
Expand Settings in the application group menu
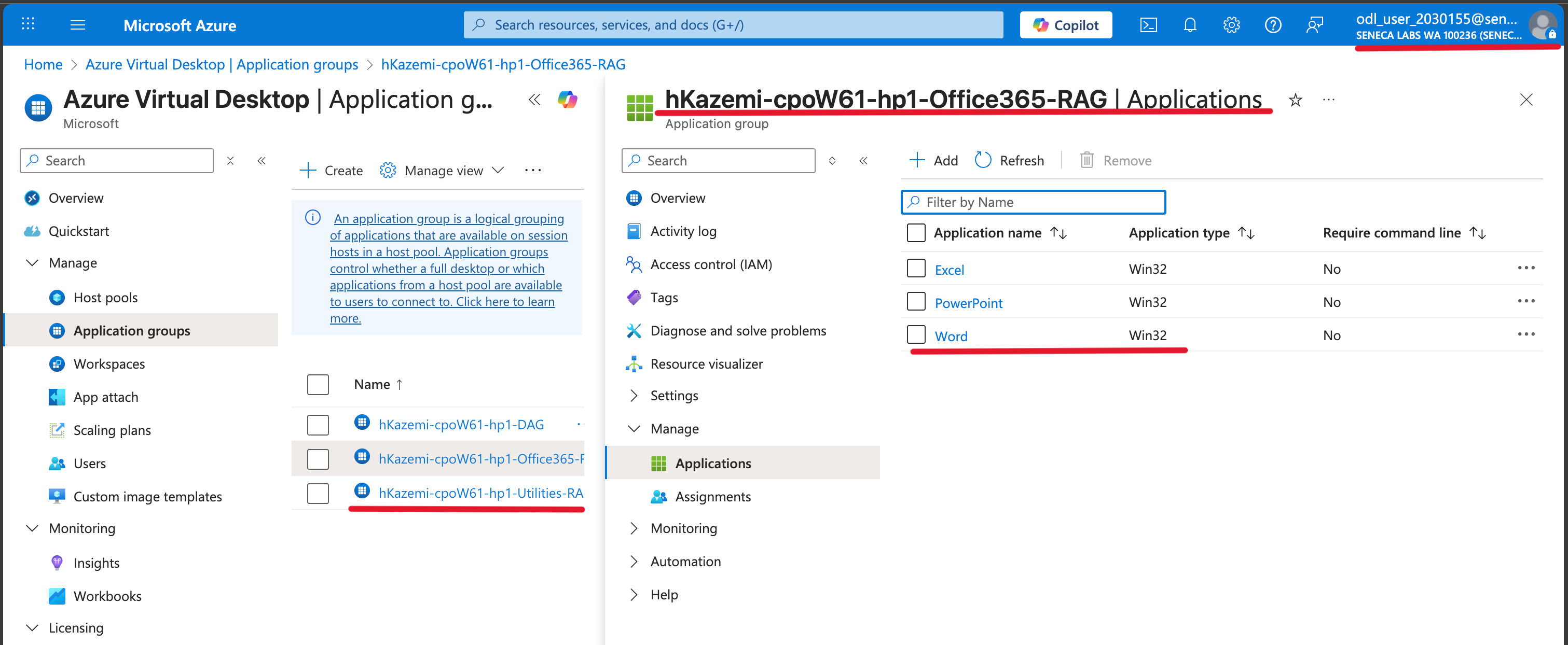pos(634,396)
